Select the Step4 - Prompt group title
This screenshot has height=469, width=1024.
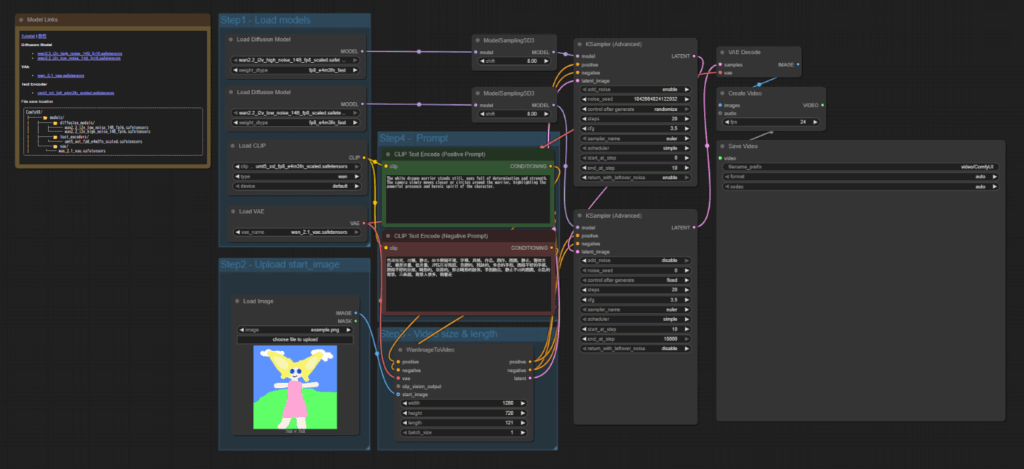414,138
